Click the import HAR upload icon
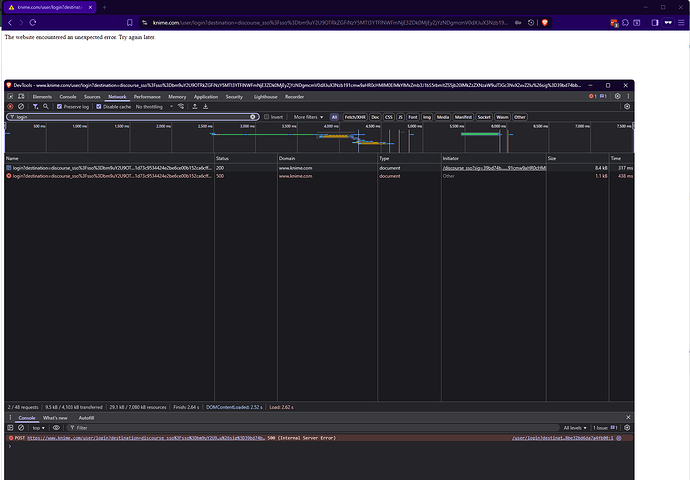The height and width of the screenshot is (480, 690). pos(195,106)
